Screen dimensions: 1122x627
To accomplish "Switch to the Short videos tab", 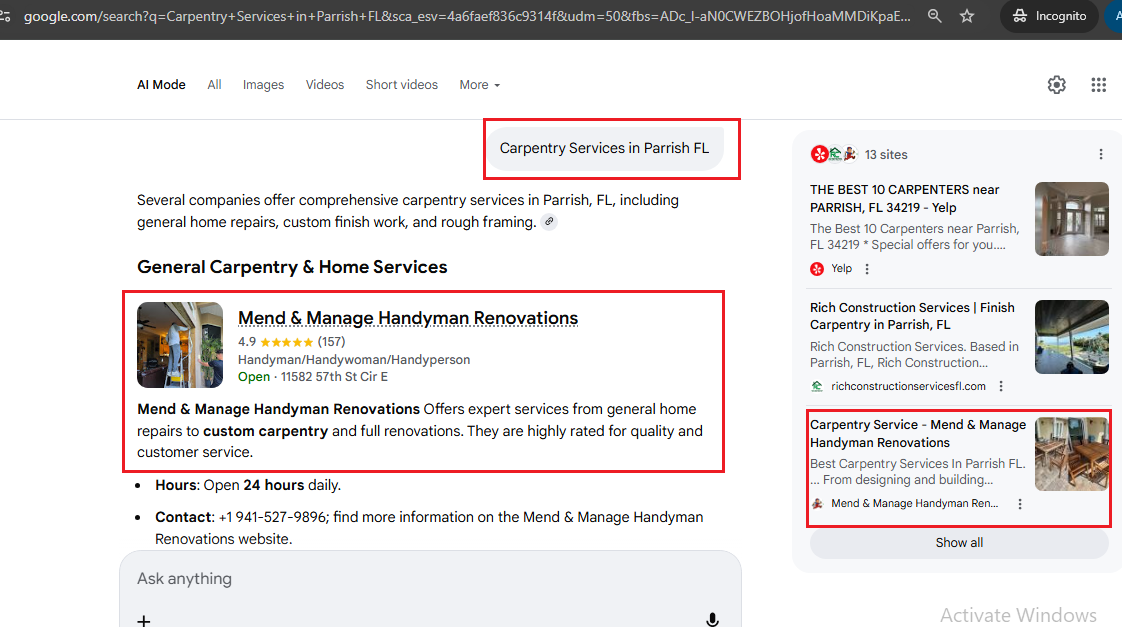I will tap(401, 85).
